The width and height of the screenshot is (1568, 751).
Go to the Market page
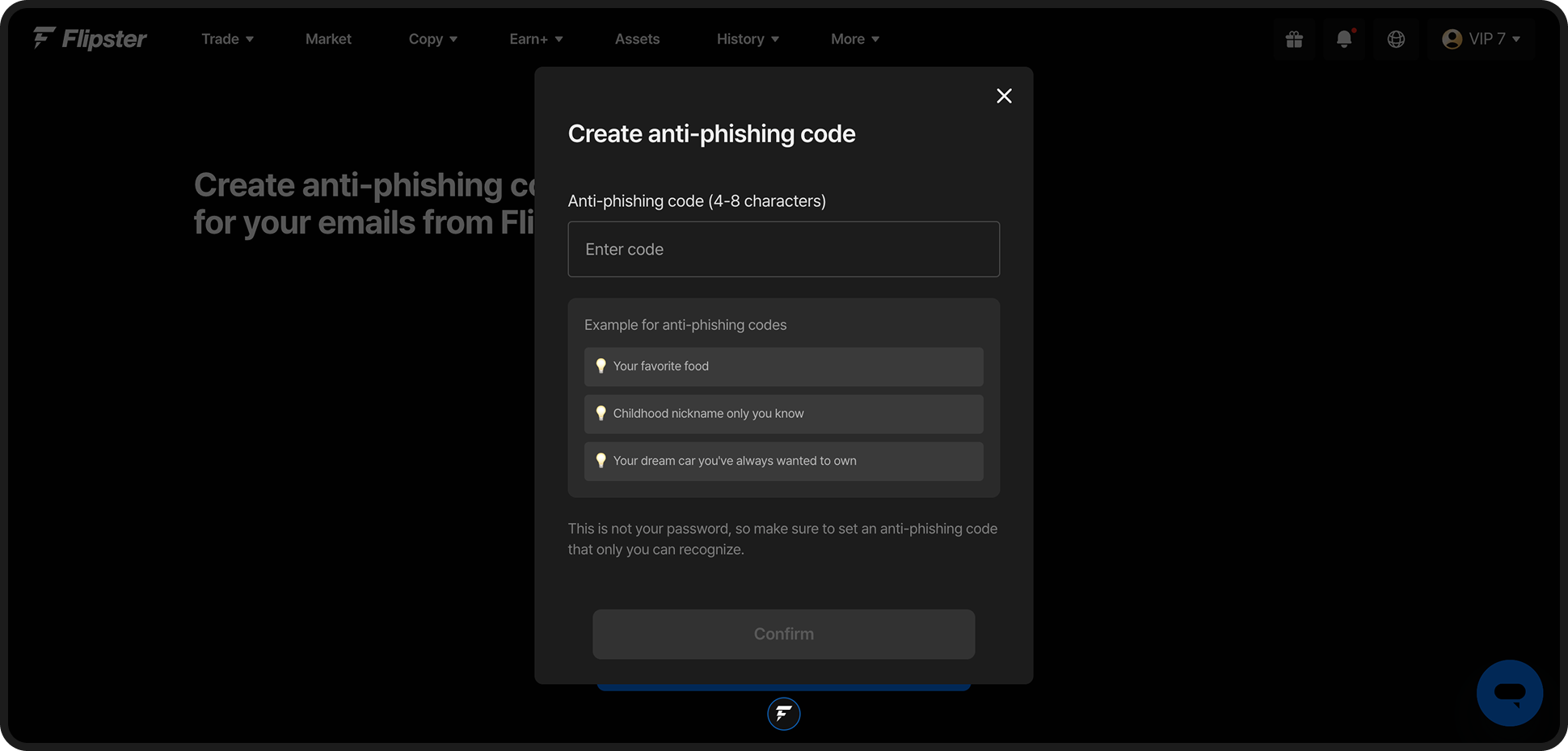tap(328, 39)
